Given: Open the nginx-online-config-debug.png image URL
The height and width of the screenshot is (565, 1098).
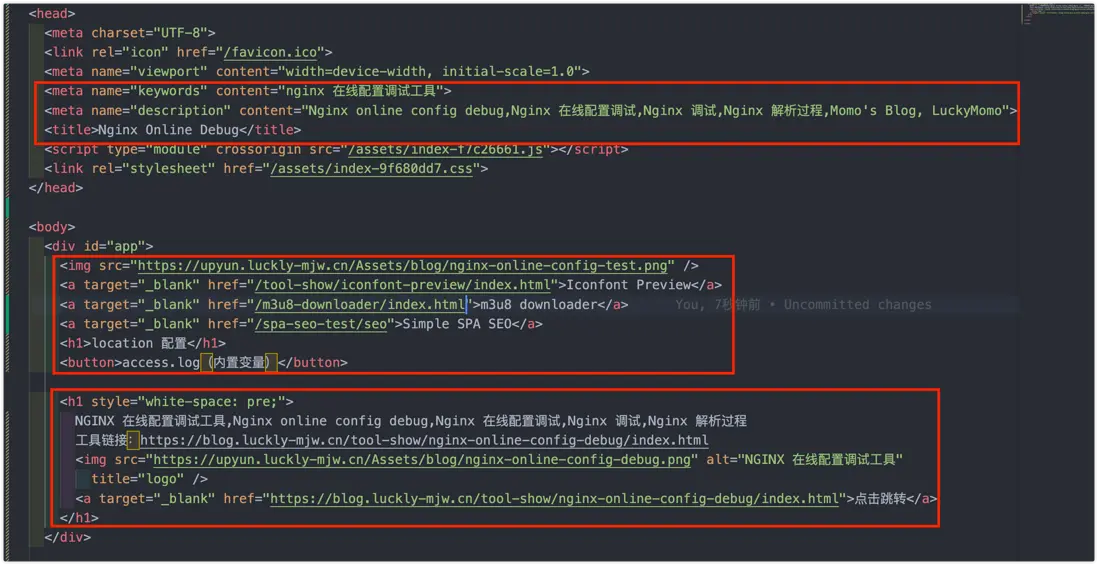Looking at the screenshot, I should click(426, 460).
